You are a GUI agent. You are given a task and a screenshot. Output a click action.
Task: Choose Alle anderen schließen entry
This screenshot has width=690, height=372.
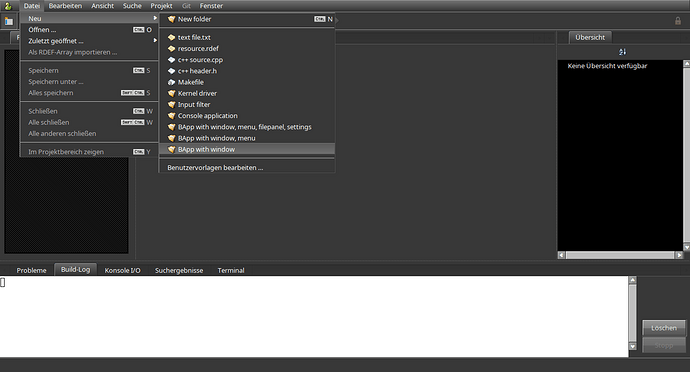pos(89,133)
